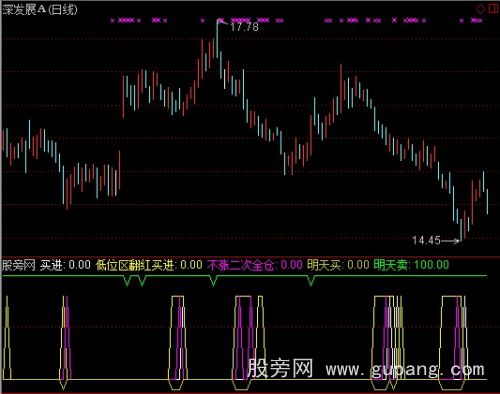Select the 低位区翻红买进: 0.00 indicator label
This screenshot has width=500, height=394.
[149, 265]
